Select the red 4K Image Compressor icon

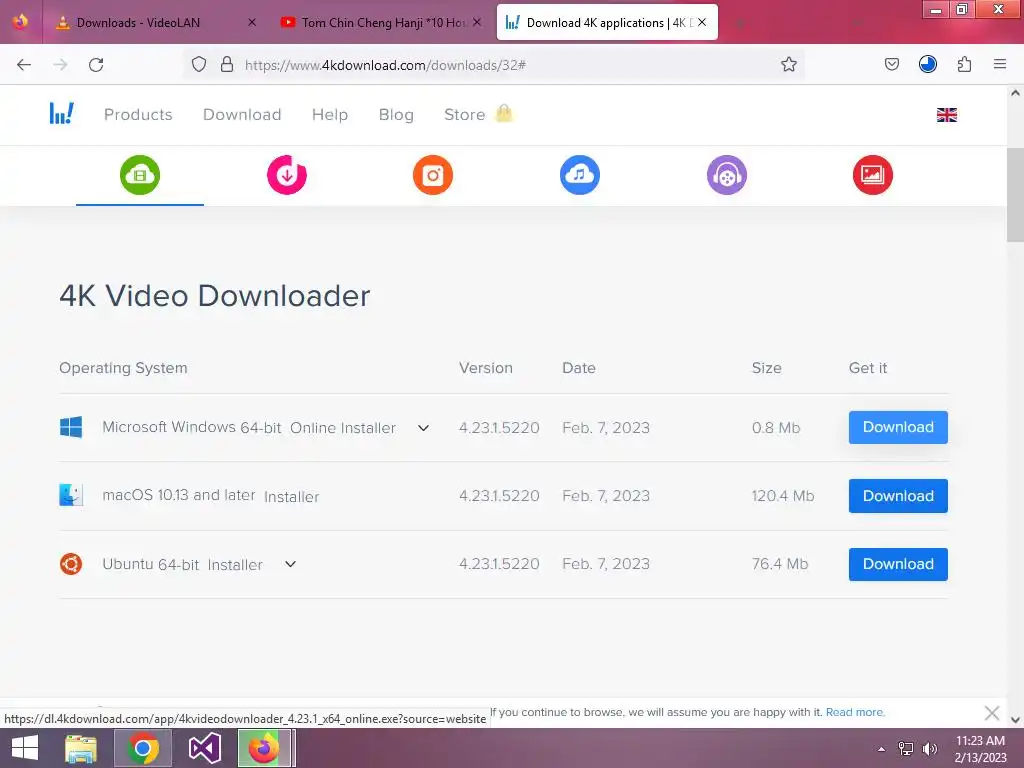[x=873, y=175]
